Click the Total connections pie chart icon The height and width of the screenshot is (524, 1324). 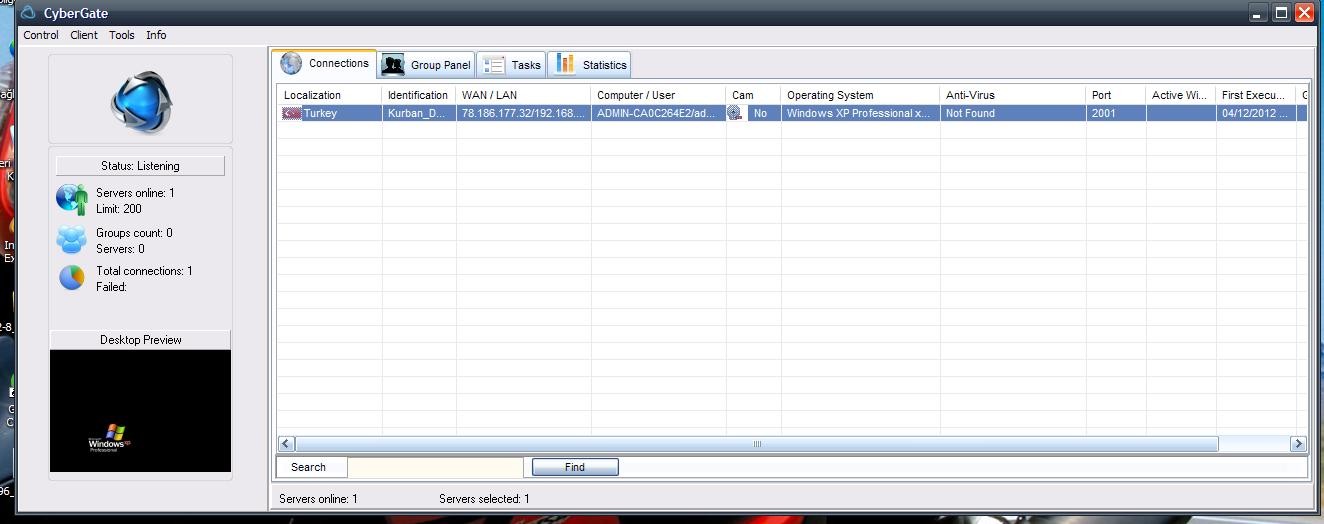point(72,277)
